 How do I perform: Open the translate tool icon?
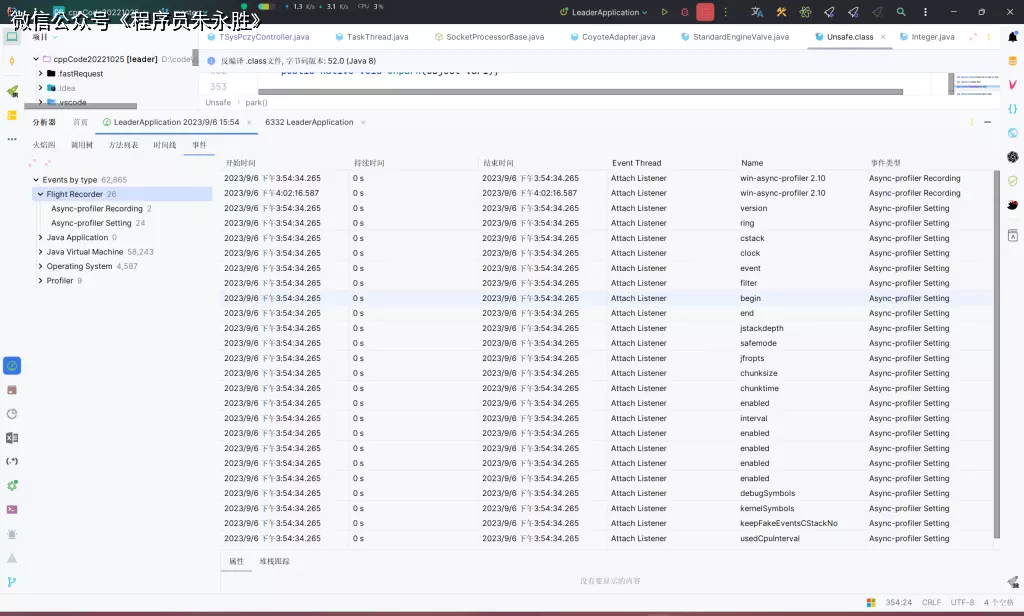[x=756, y=12]
